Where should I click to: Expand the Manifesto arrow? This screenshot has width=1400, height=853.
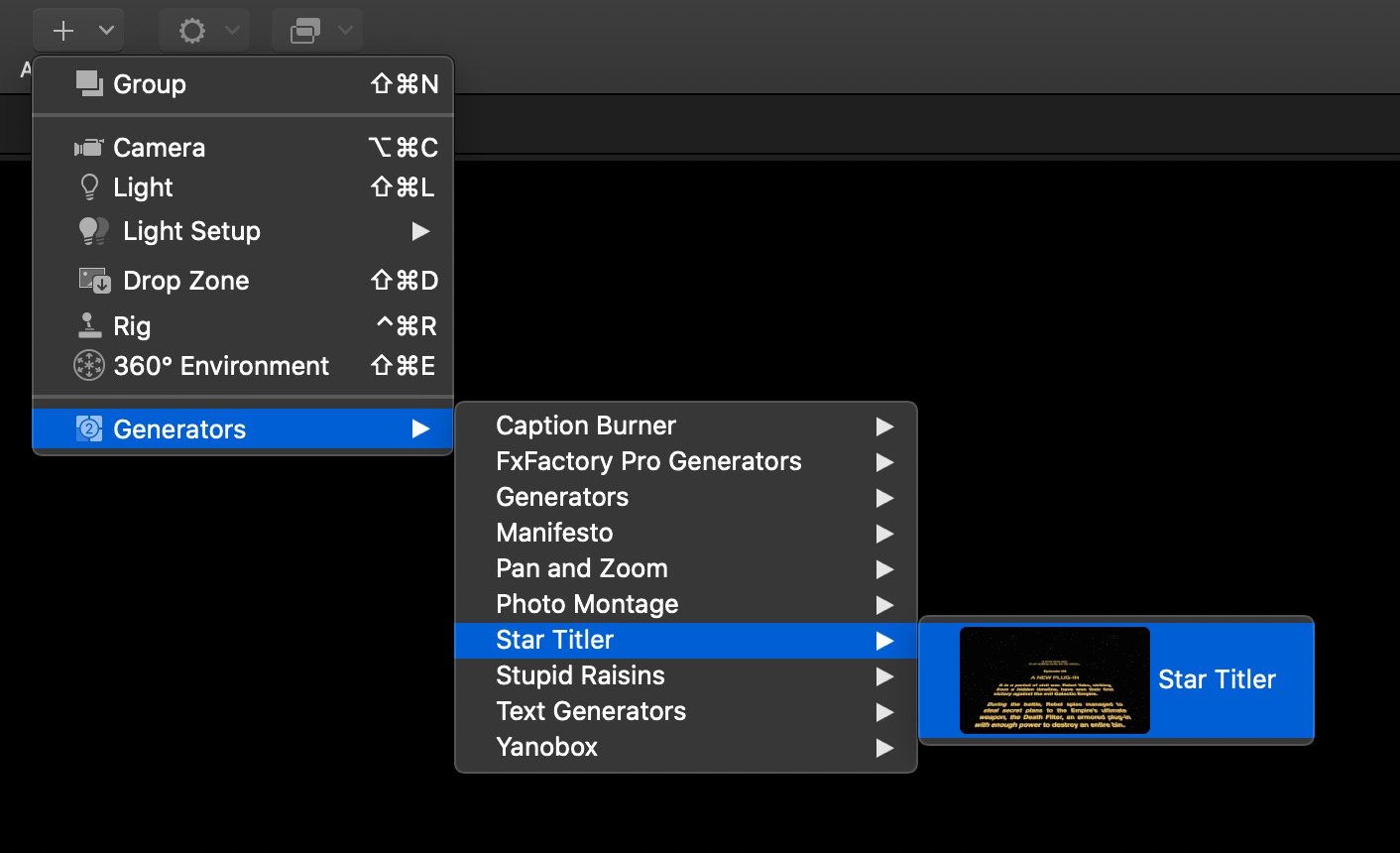coord(884,534)
